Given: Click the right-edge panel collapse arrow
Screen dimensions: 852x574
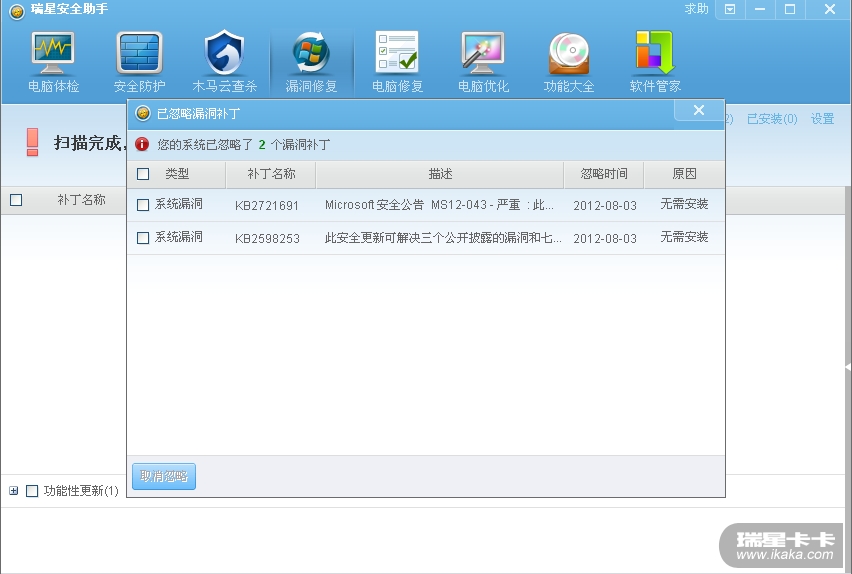Looking at the screenshot, I should point(848,367).
